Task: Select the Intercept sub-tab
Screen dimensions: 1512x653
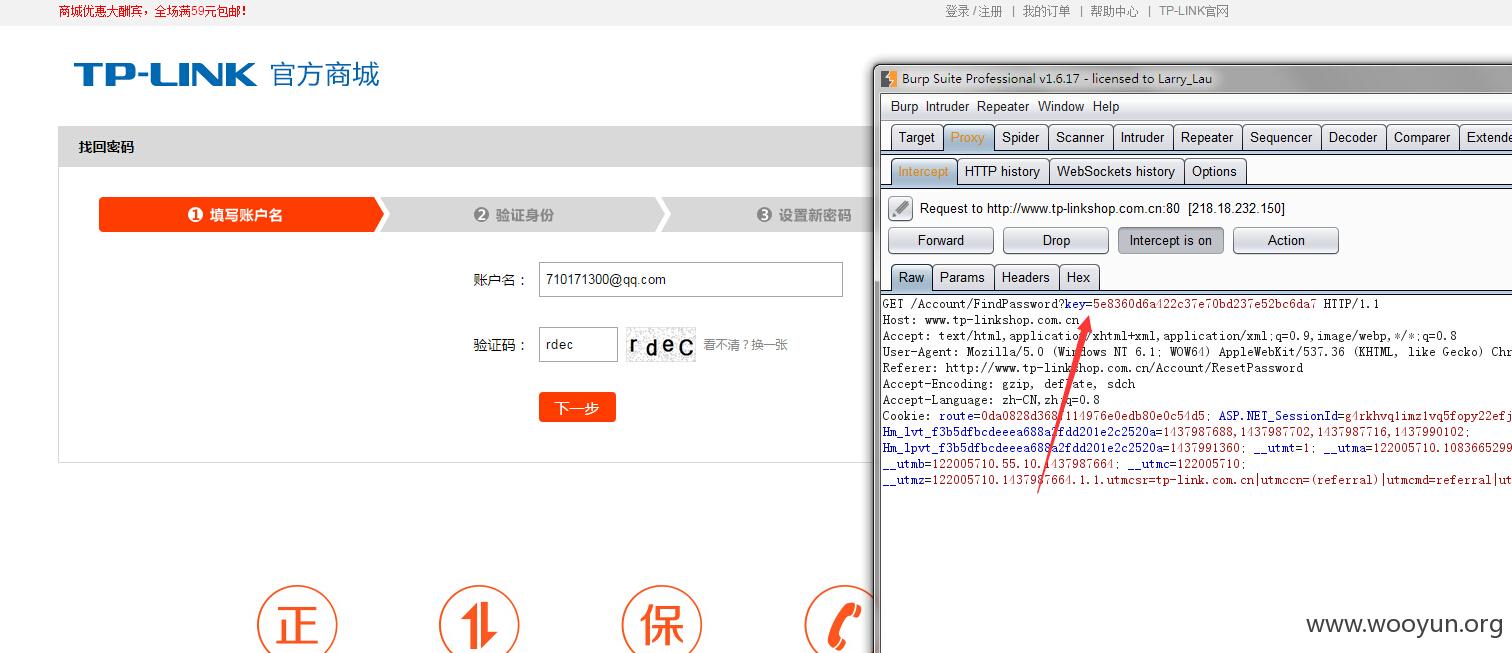Action: [923, 171]
